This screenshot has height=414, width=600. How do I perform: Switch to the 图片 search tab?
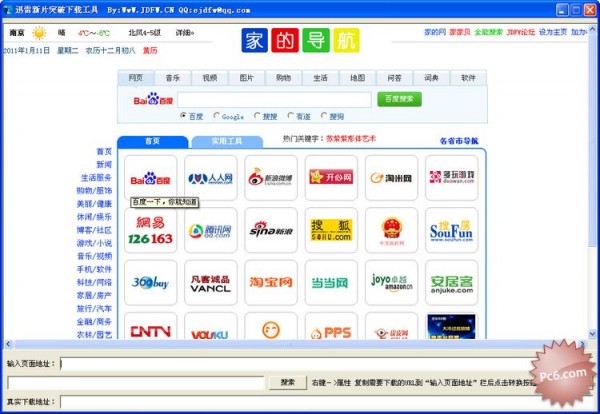pyautogui.click(x=246, y=78)
